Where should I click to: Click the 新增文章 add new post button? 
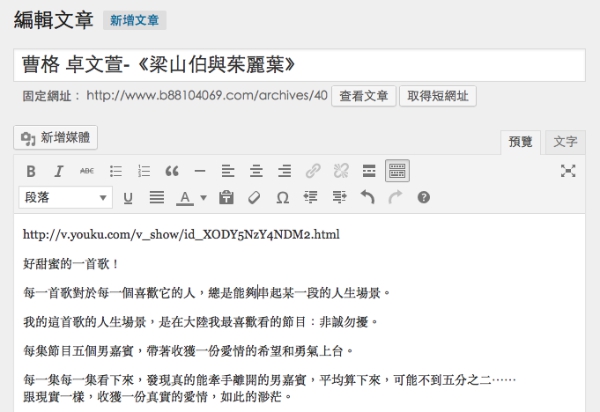point(134,20)
